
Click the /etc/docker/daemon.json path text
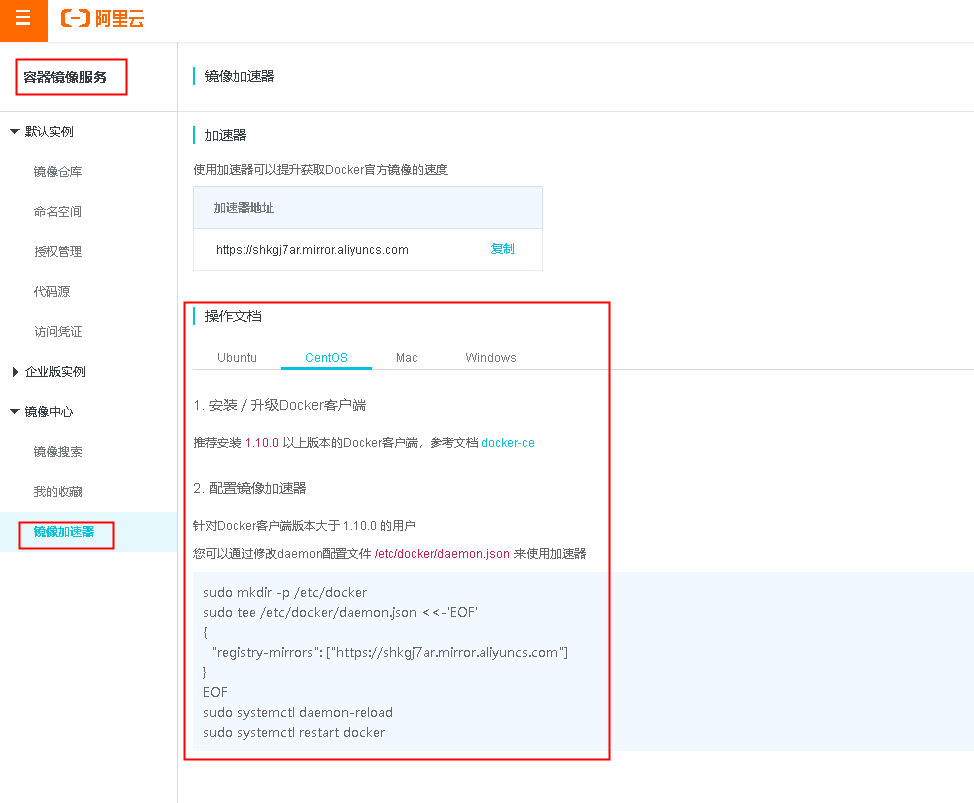[442, 554]
